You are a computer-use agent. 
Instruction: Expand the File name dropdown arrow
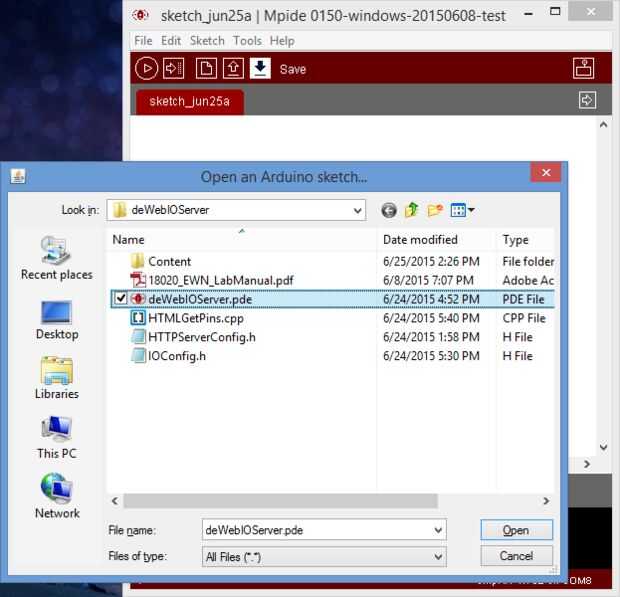438,530
